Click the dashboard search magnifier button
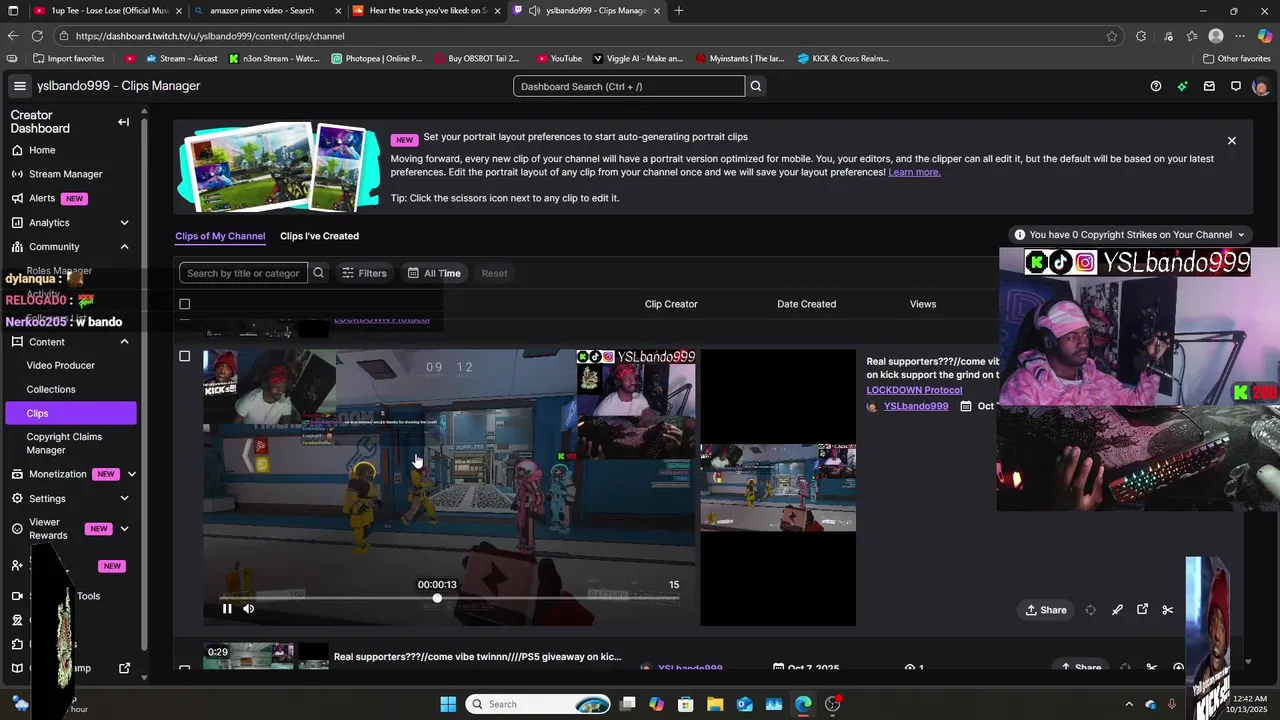Screen dimensions: 1280x720 pyautogui.click(x=756, y=86)
